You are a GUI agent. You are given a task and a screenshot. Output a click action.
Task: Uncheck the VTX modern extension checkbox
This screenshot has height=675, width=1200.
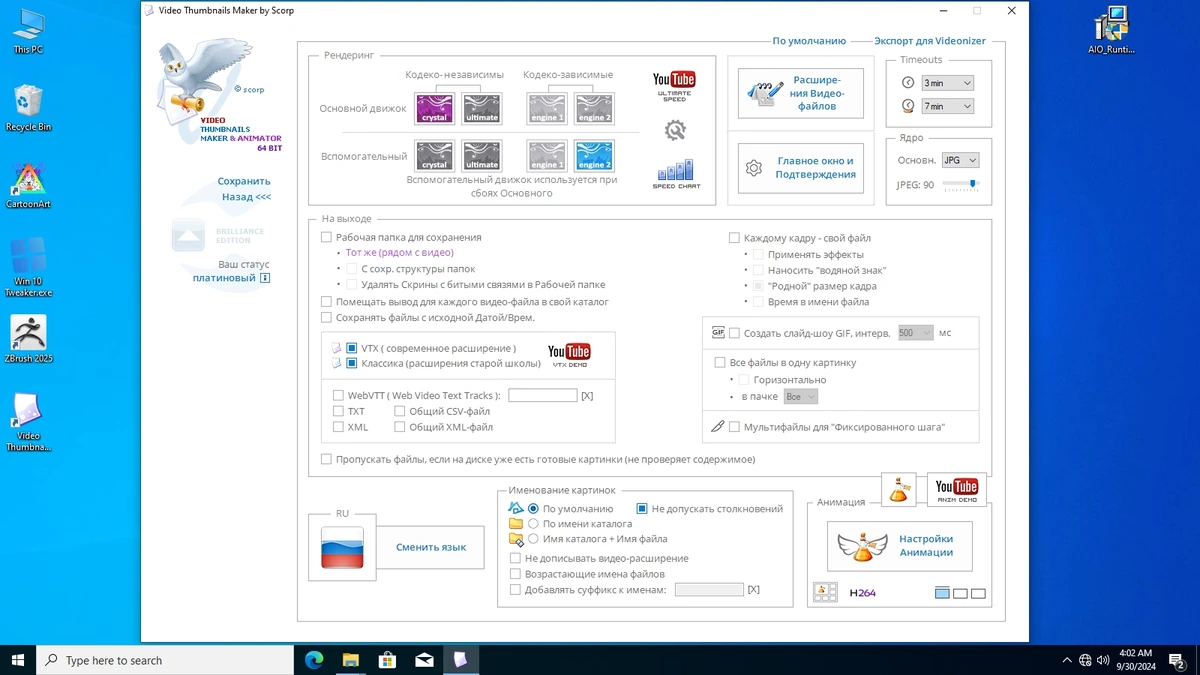point(352,348)
